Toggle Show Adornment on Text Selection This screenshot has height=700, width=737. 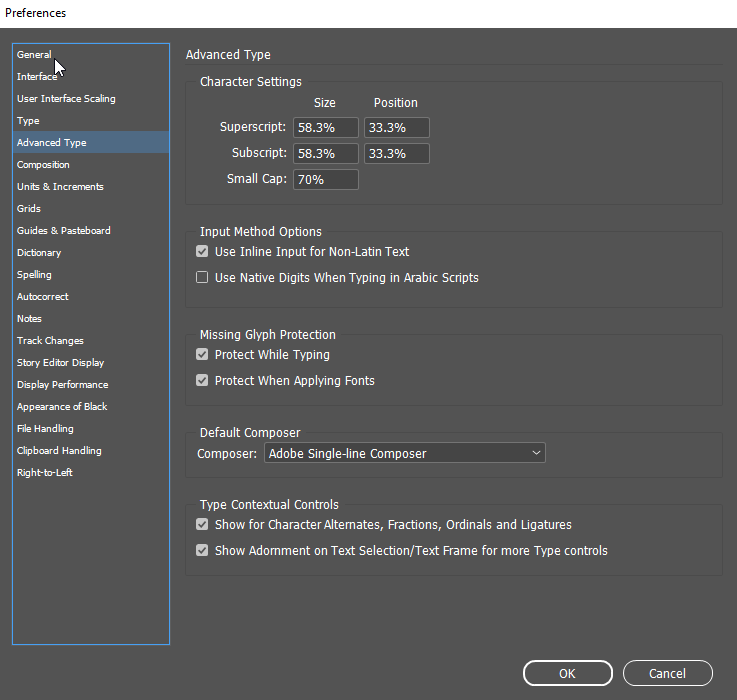point(202,551)
